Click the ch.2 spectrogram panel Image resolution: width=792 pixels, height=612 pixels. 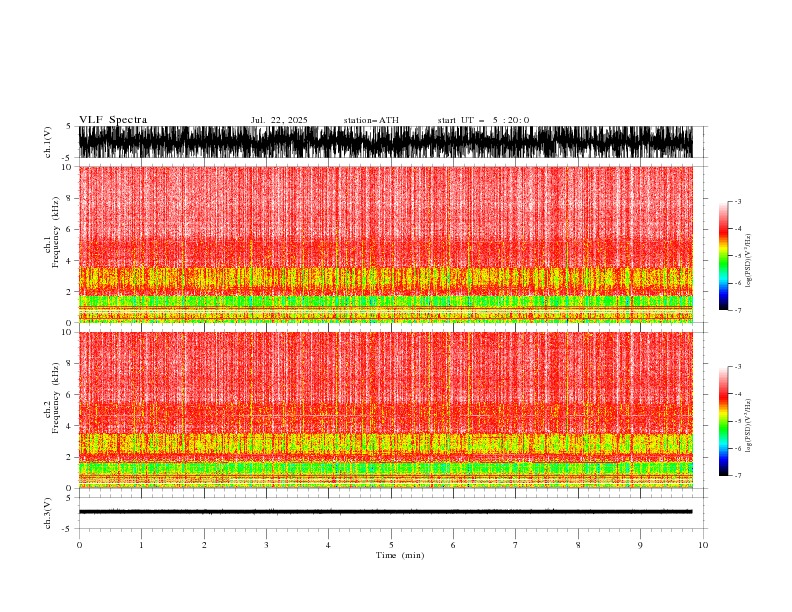(x=386, y=410)
